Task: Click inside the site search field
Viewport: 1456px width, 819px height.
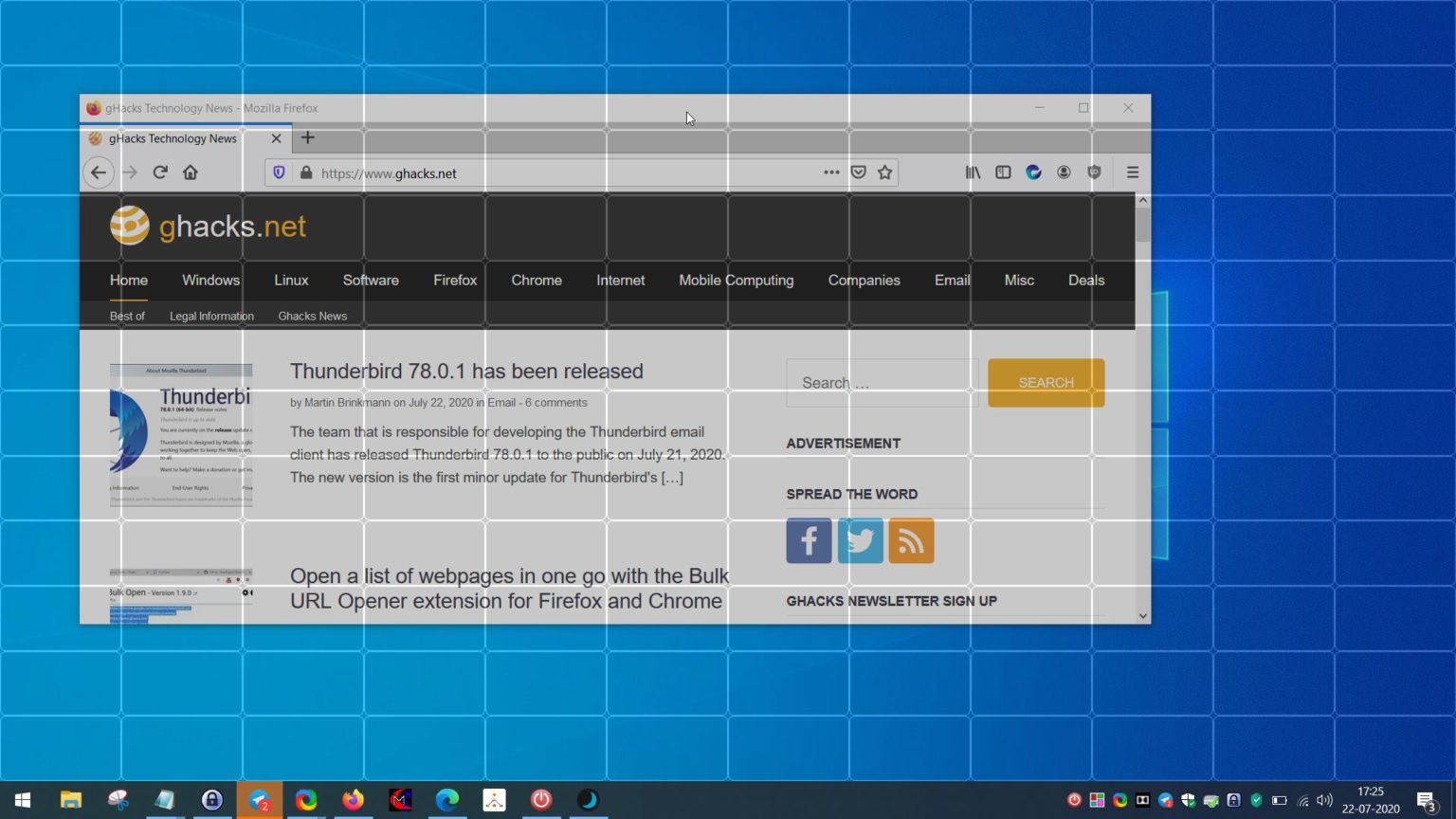Action: (x=881, y=382)
